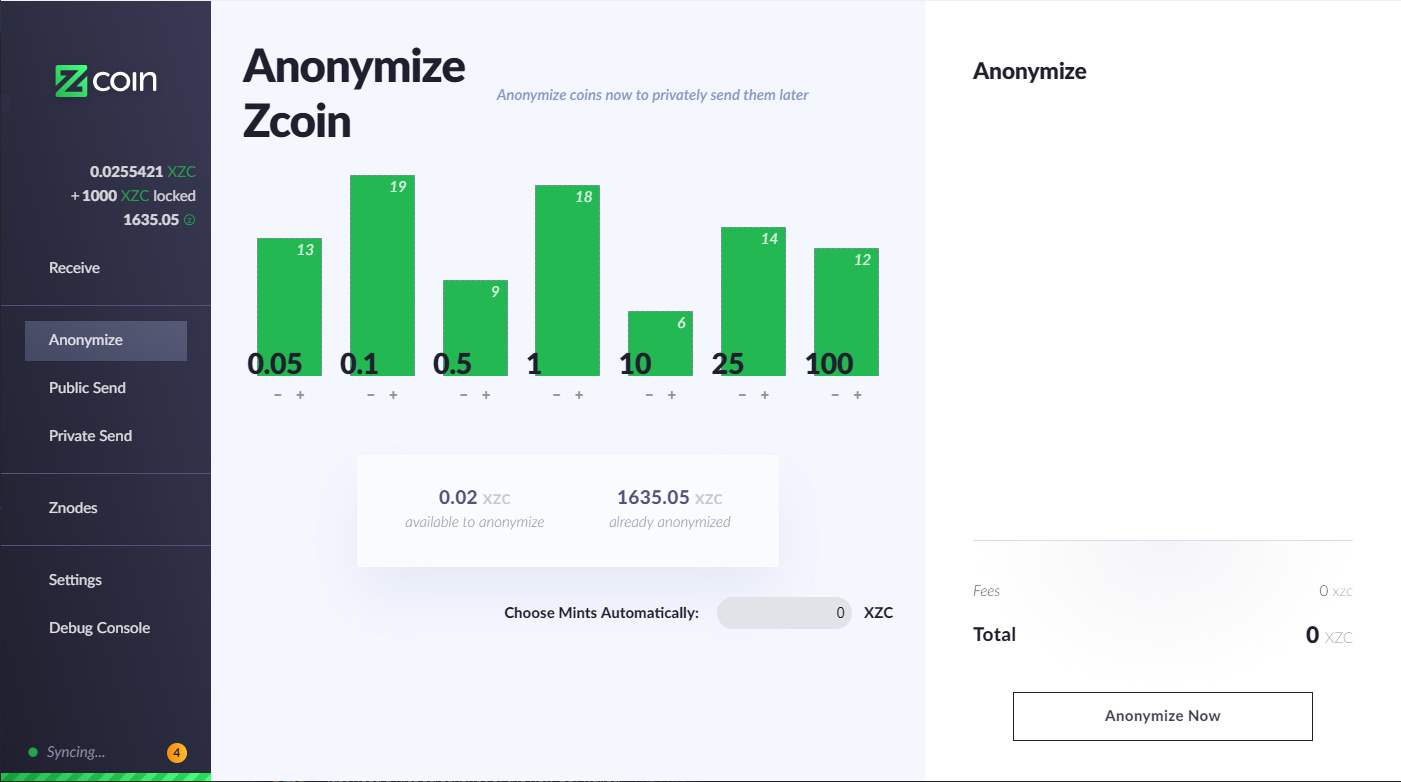Viewport: 1401px width, 782px height.
Task: Decrease the 0.1 denomination mint count
Action: tap(371, 395)
